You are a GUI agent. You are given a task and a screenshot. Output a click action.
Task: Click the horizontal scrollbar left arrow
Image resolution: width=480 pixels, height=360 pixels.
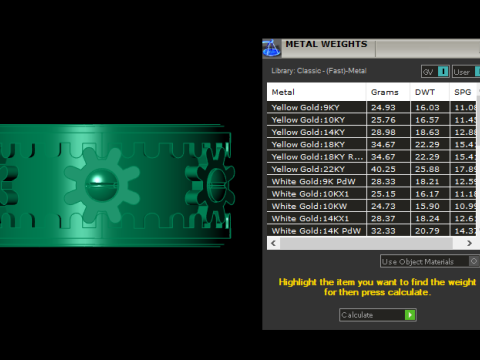click(274, 243)
